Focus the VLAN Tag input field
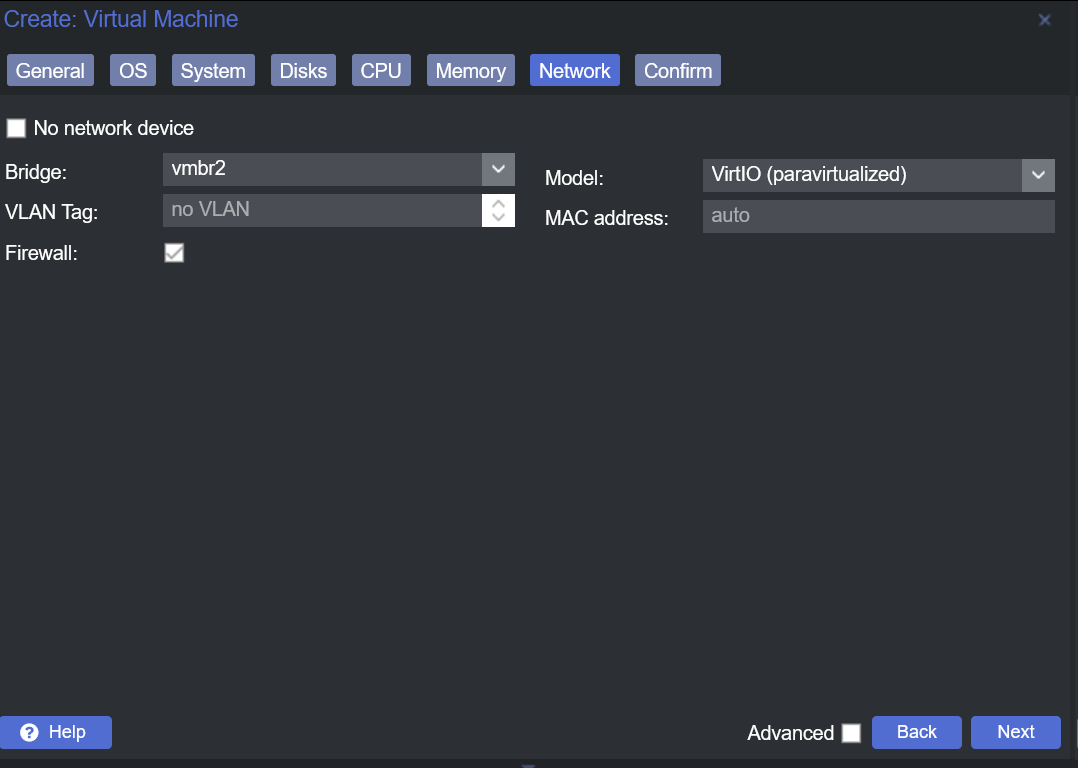Image resolution: width=1078 pixels, height=768 pixels. click(322, 210)
